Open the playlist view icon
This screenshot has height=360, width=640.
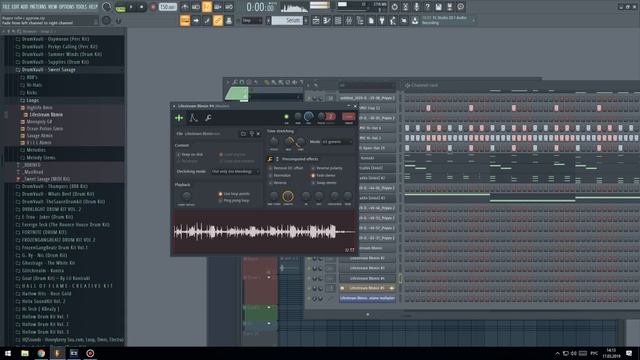click(x=316, y=20)
